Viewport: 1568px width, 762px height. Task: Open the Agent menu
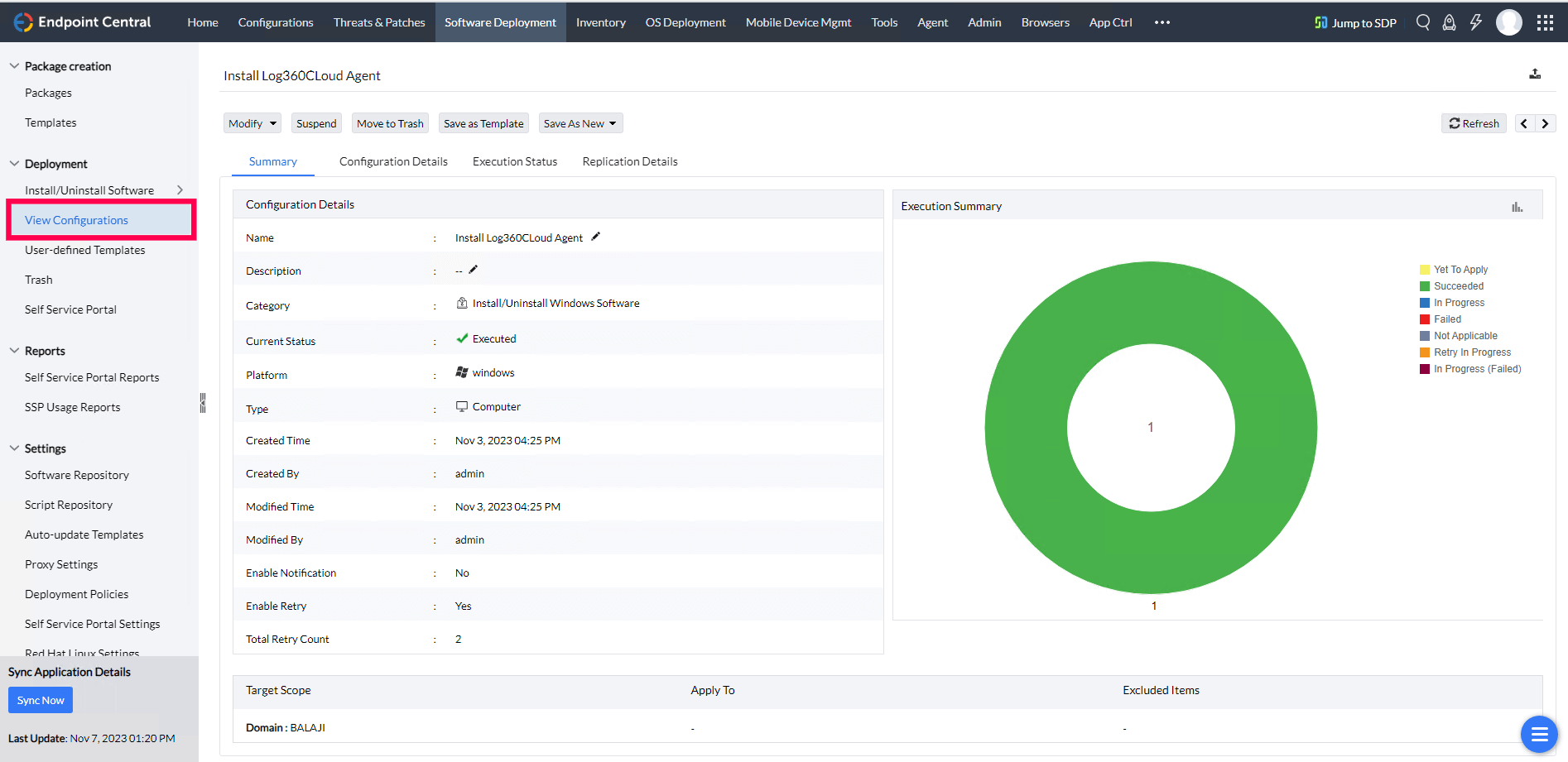pyautogui.click(x=932, y=22)
